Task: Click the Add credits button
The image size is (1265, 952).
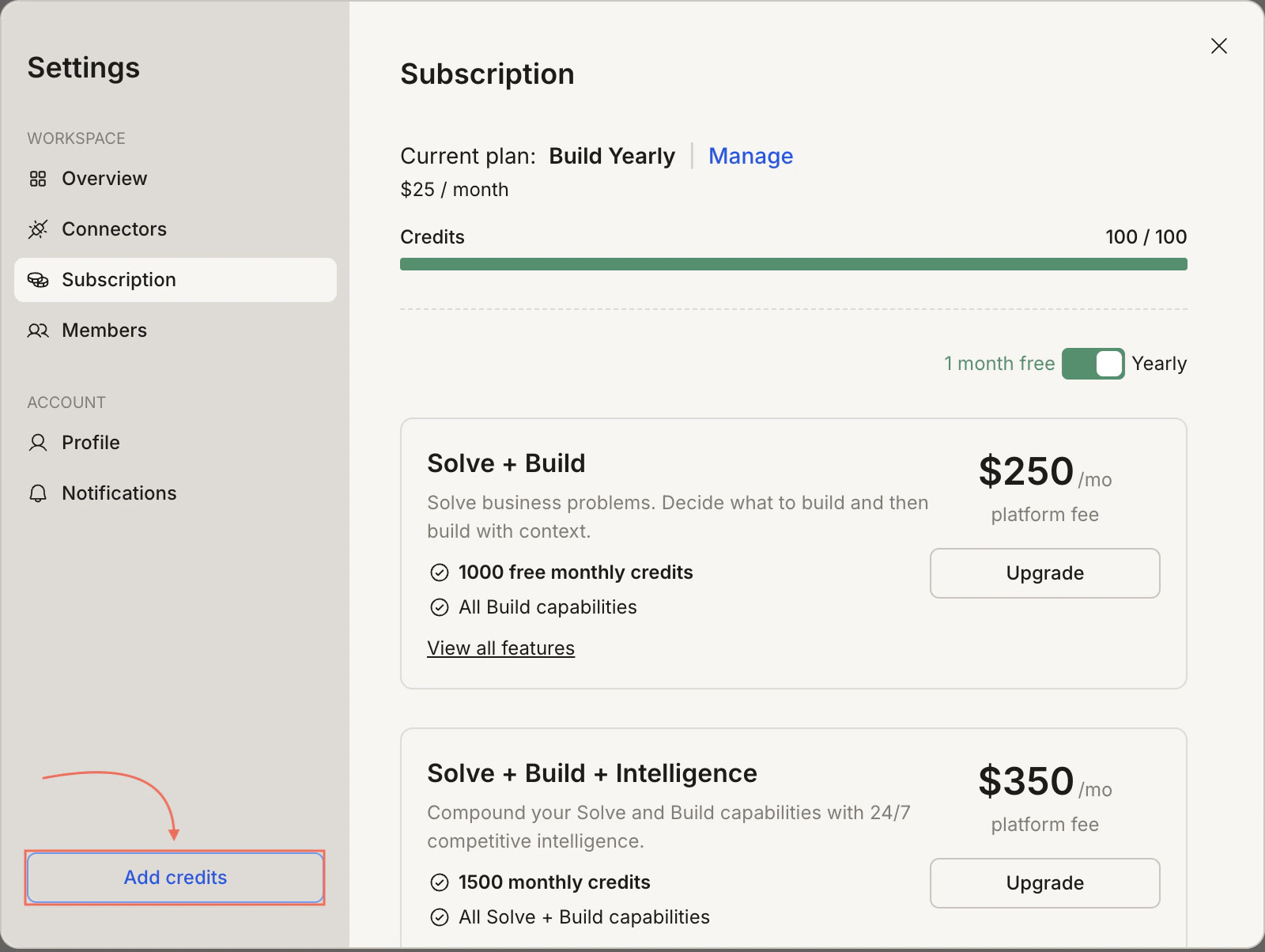Action: [175, 878]
